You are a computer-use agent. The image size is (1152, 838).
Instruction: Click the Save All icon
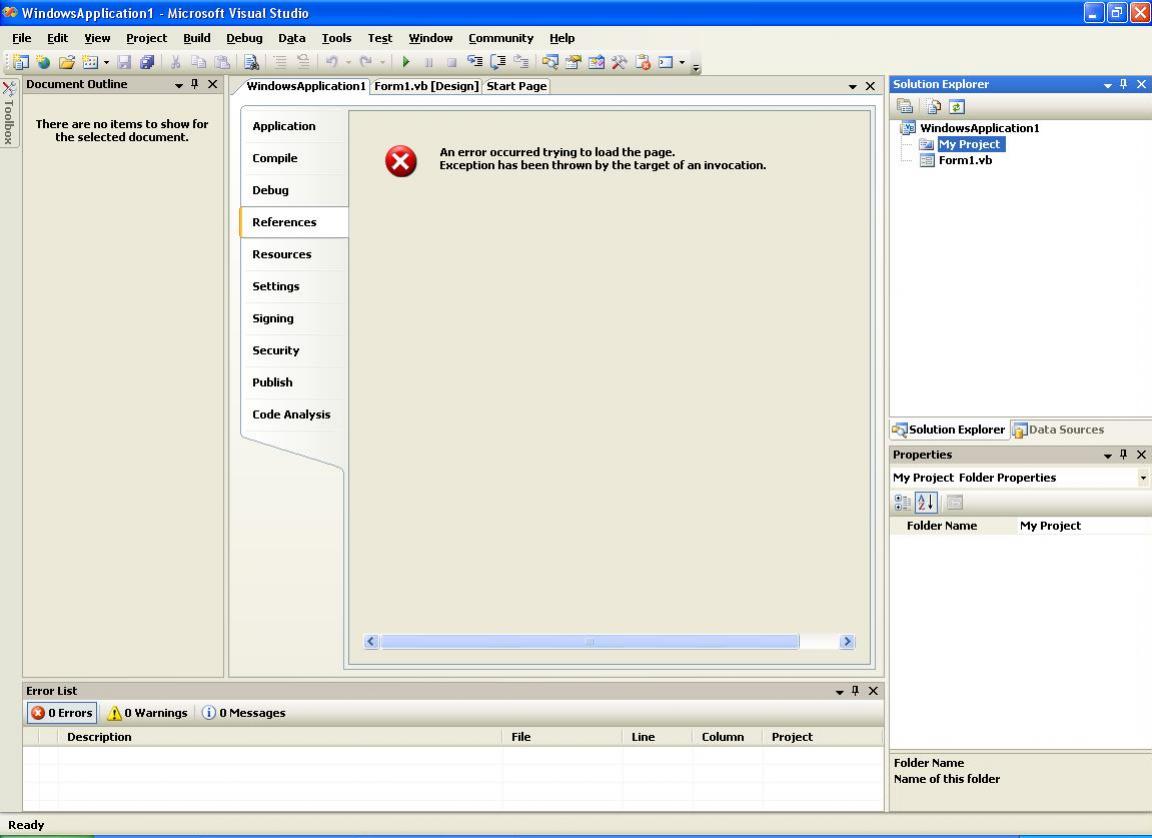pos(147,62)
